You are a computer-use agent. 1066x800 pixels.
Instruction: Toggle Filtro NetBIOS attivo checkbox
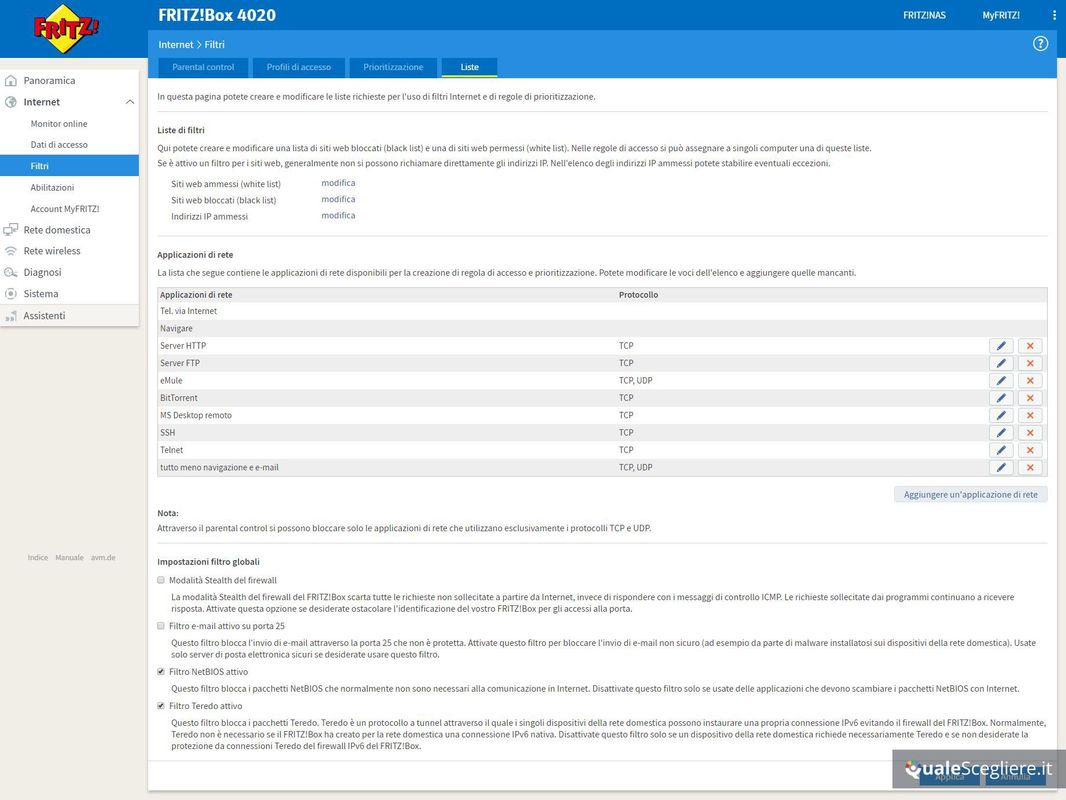tap(161, 672)
